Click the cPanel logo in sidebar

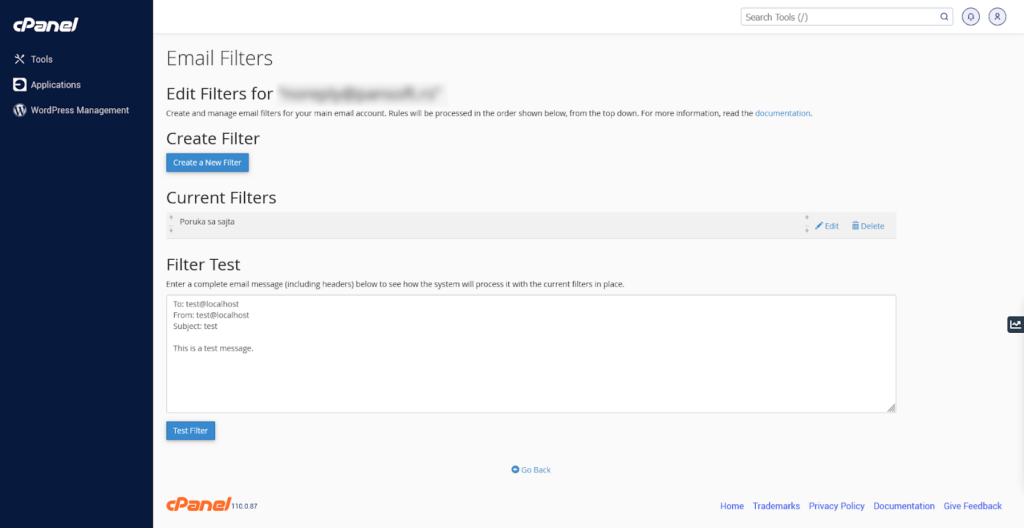(46, 25)
